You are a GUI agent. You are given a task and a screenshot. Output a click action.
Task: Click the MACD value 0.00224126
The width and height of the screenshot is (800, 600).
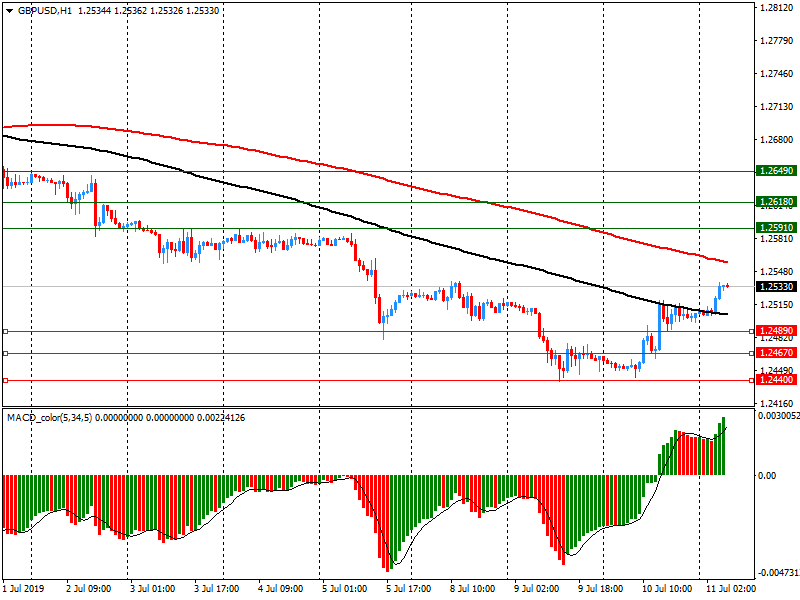click(x=221, y=418)
